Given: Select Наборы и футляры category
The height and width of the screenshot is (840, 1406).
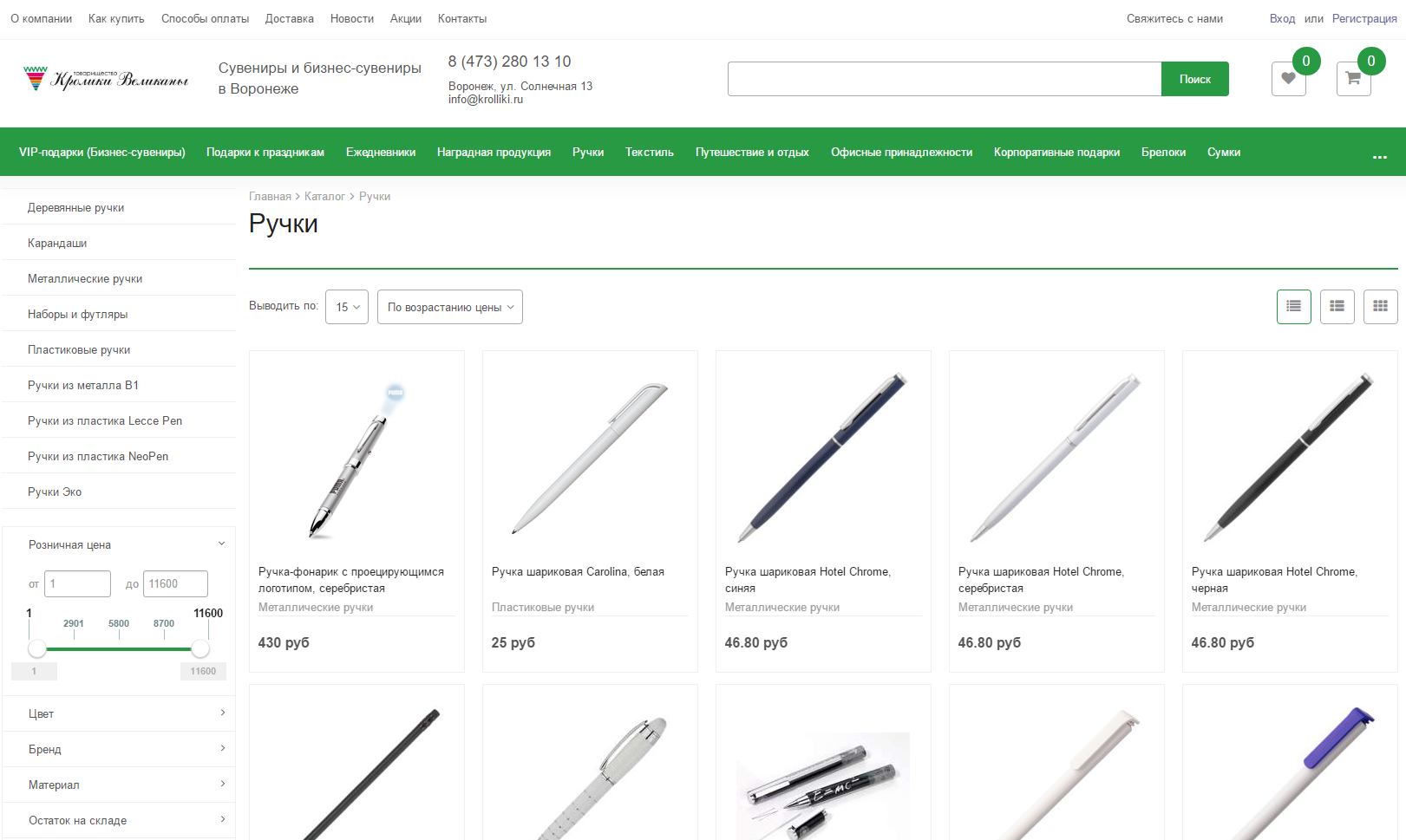Looking at the screenshot, I should pyautogui.click(x=120, y=314).
